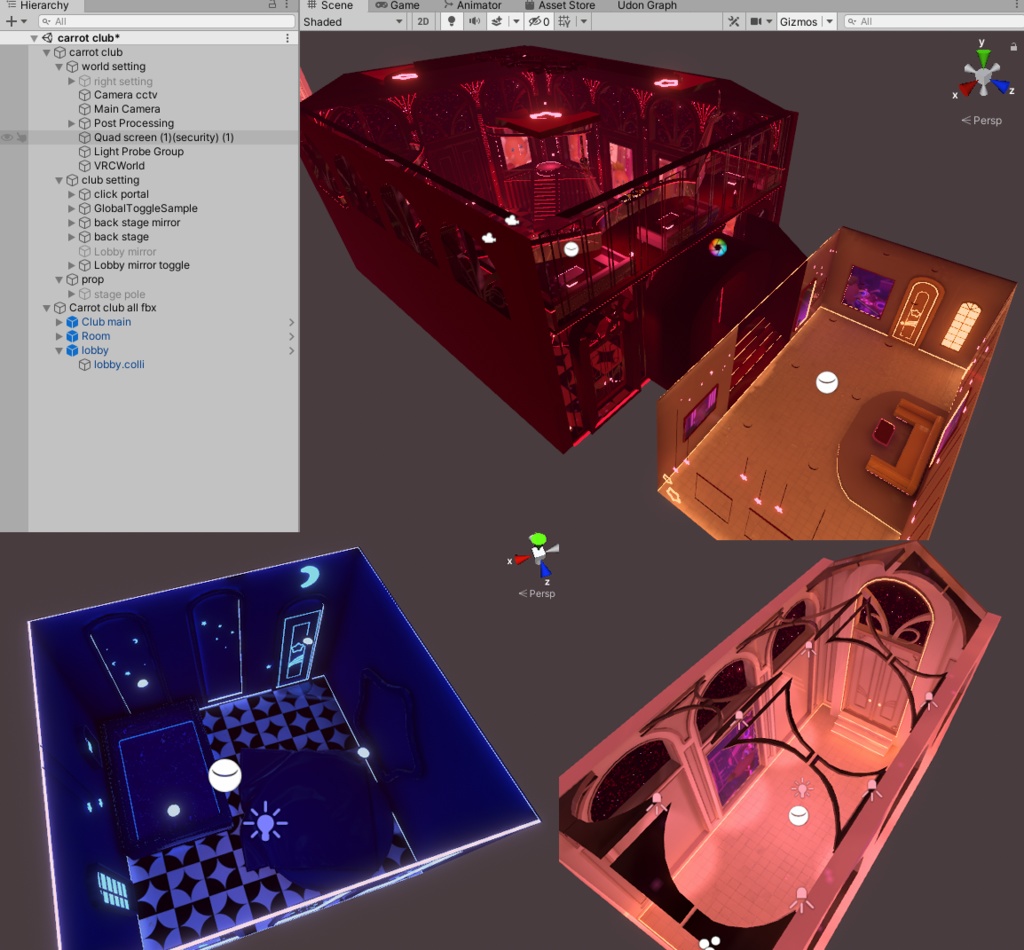Select Main Camera in hierarchy
Image resolution: width=1024 pixels, height=950 pixels.
coord(127,109)
